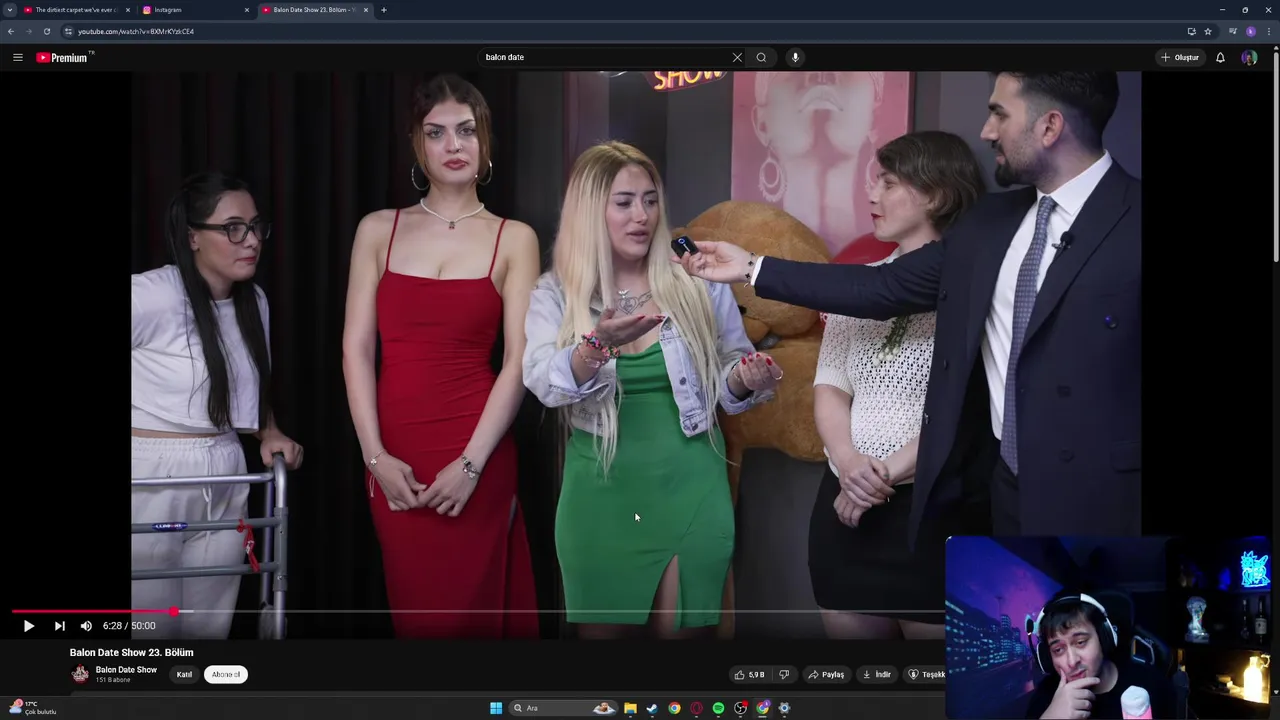The width and height of the screenshot is (1280, 720).
Task: Download the video with İndir
Action: click(x=876, y=674)
